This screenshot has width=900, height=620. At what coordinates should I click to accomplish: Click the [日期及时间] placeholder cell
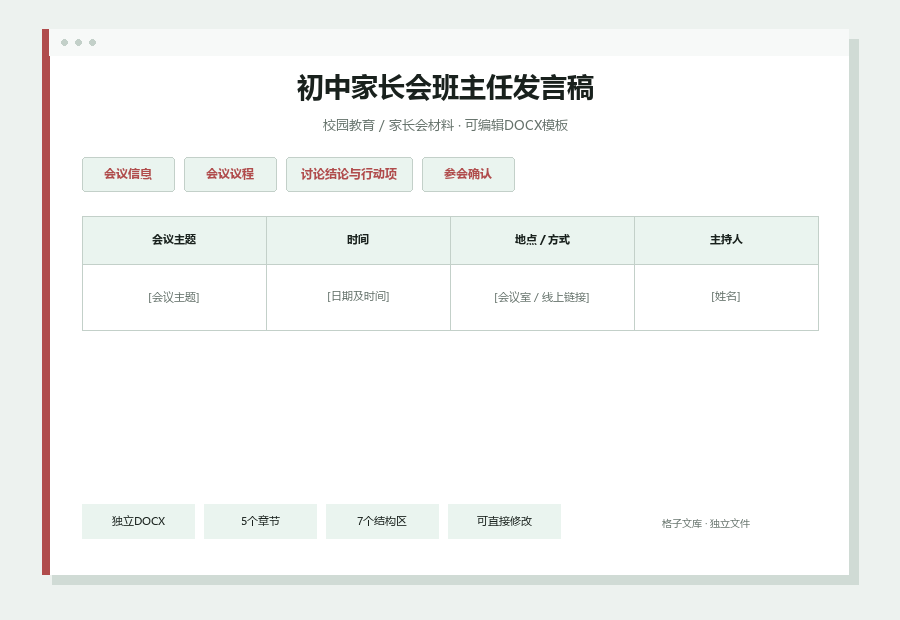pos(358,297)
